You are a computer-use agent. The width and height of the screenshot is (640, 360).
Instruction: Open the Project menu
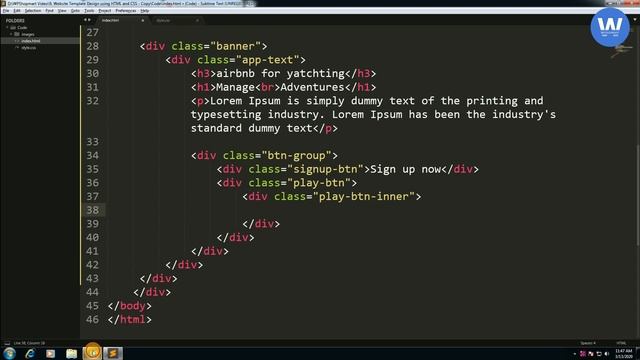coord(104,11)
